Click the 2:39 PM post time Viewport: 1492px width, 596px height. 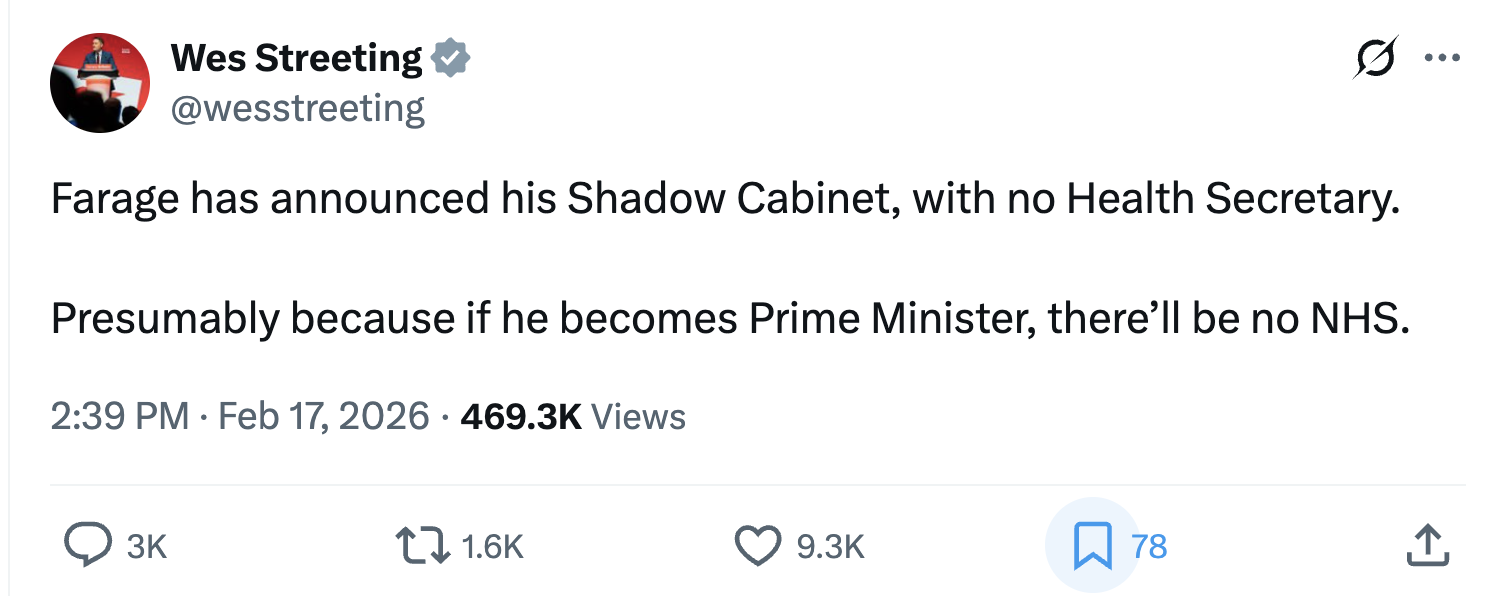[119, 416]
